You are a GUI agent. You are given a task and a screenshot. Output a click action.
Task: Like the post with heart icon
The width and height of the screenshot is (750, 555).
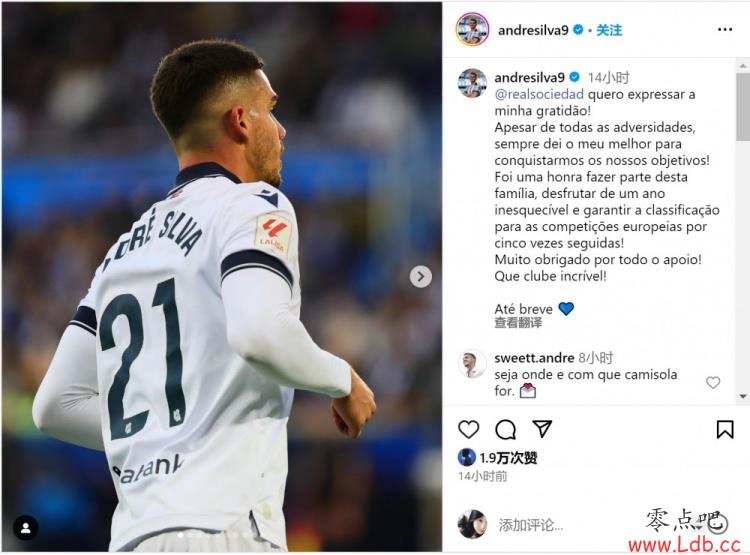pyautogui.click(x=468, y=429)
